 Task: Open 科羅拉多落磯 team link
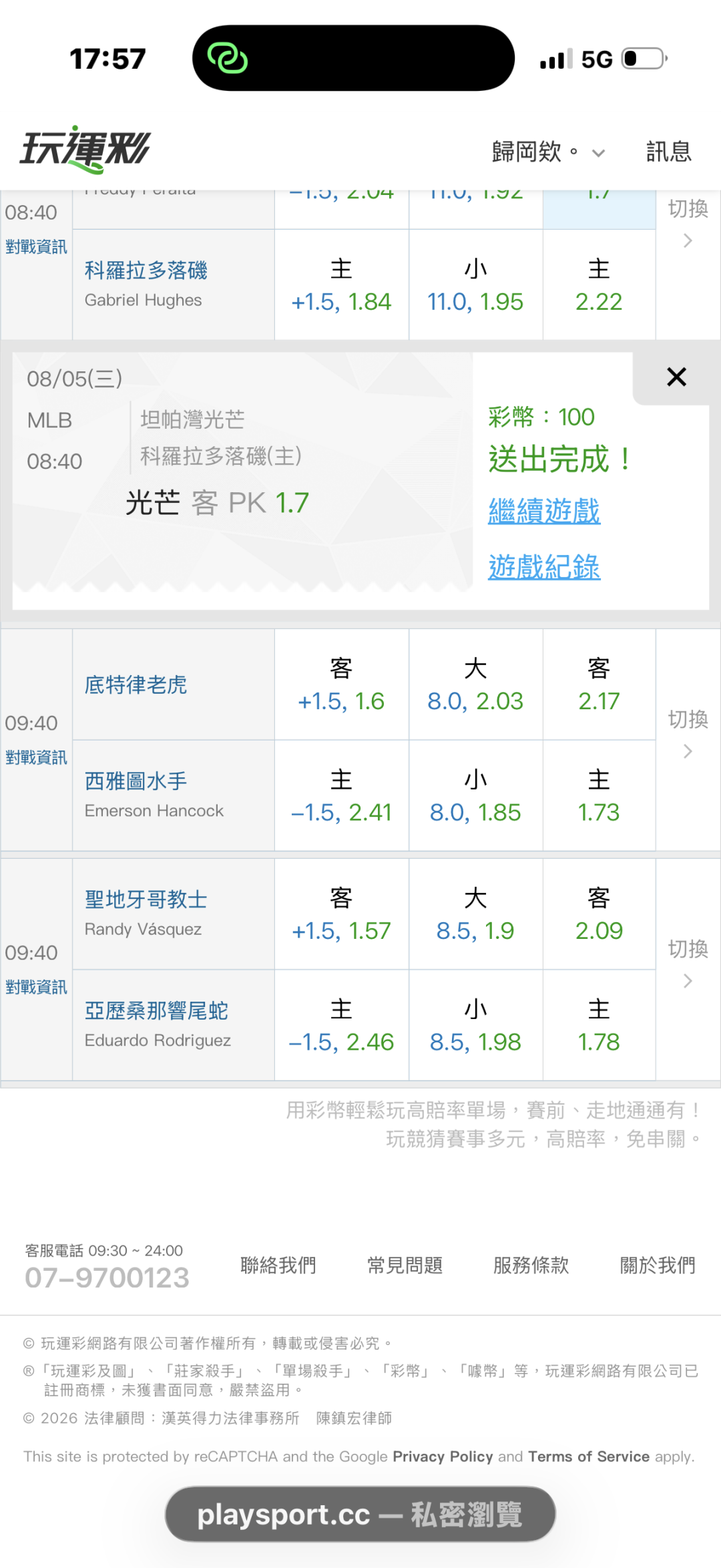(x=146, y=270)
